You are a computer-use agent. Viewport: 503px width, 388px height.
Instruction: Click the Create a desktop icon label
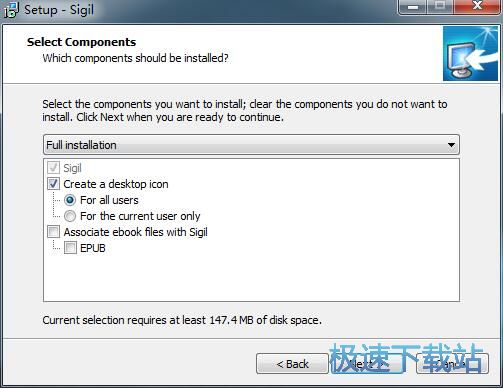pyautogui.click(x=116, y=184)
